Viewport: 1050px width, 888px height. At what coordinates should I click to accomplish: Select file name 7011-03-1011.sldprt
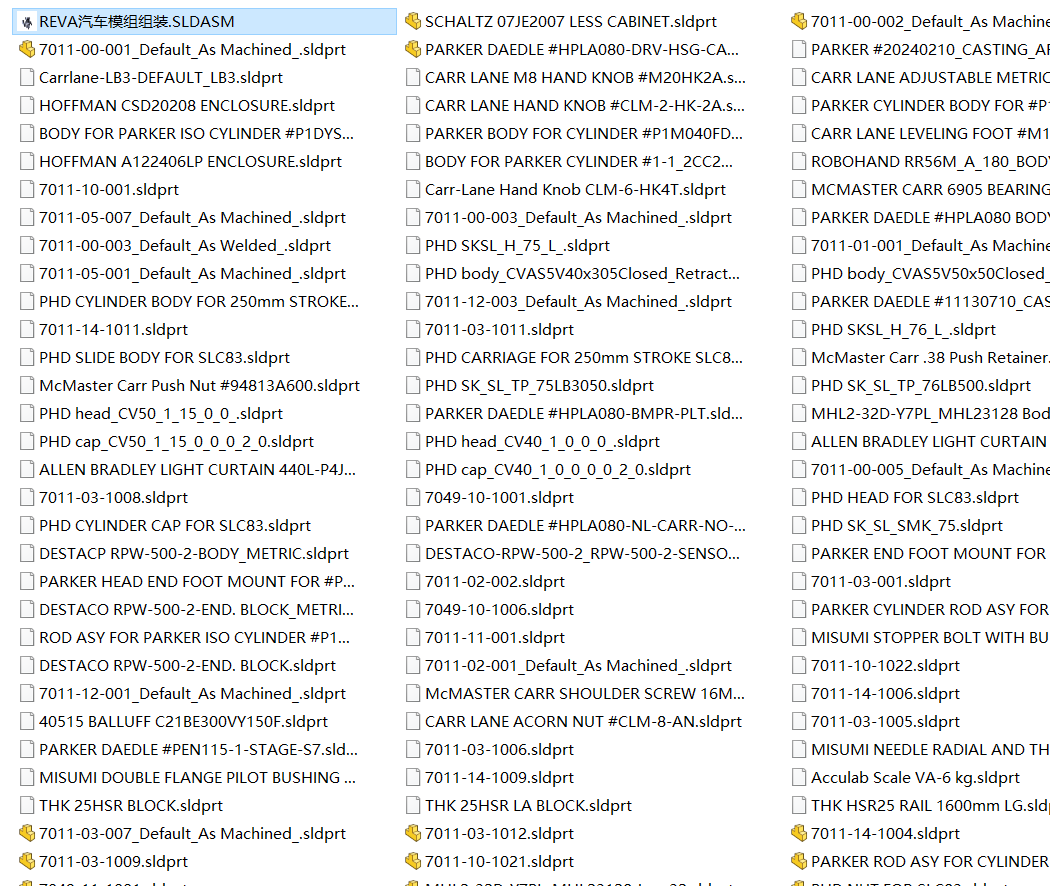499,329
